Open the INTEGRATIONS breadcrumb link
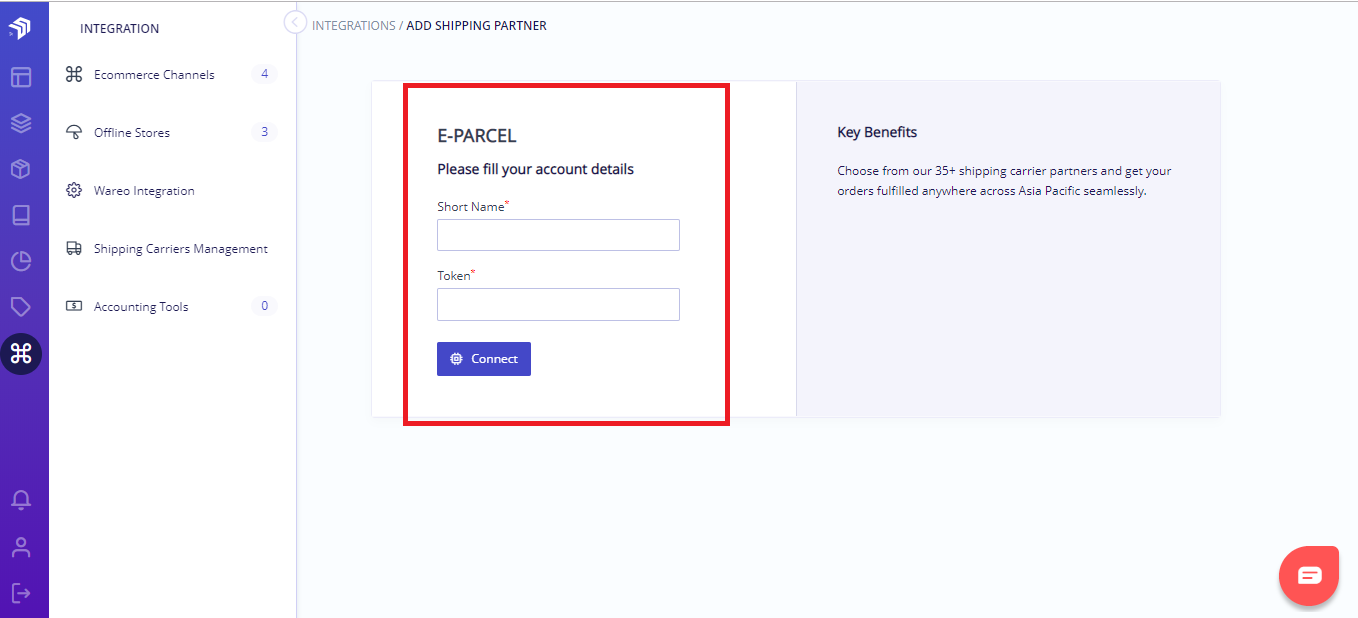The image size is (1358, 618). point(352,25)
